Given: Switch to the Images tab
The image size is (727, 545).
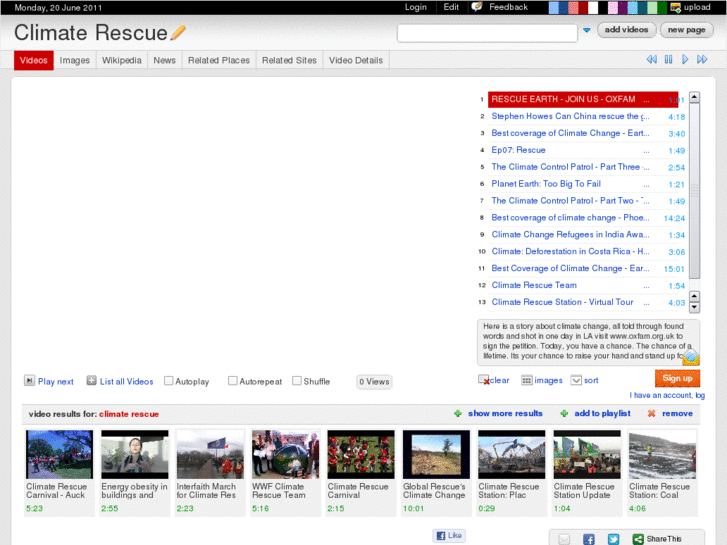Looking at the screenshot, I should [x=75, y=60].
